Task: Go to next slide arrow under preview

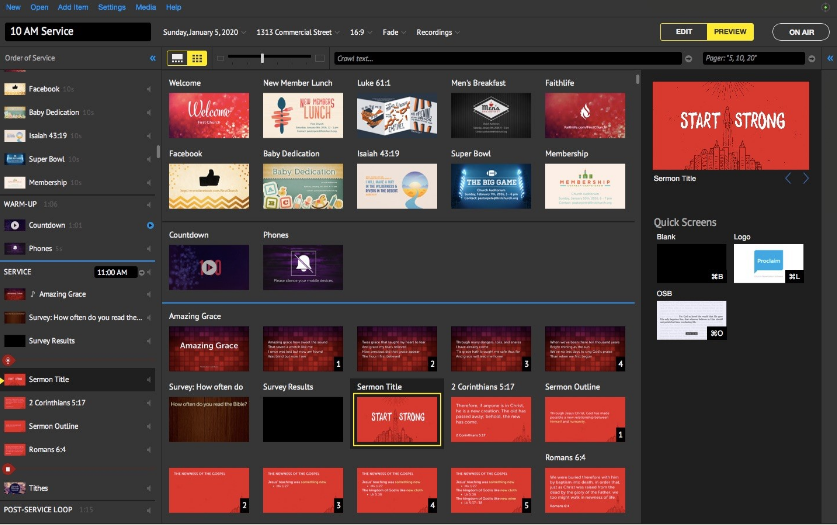Action: [x=806, y=179]
